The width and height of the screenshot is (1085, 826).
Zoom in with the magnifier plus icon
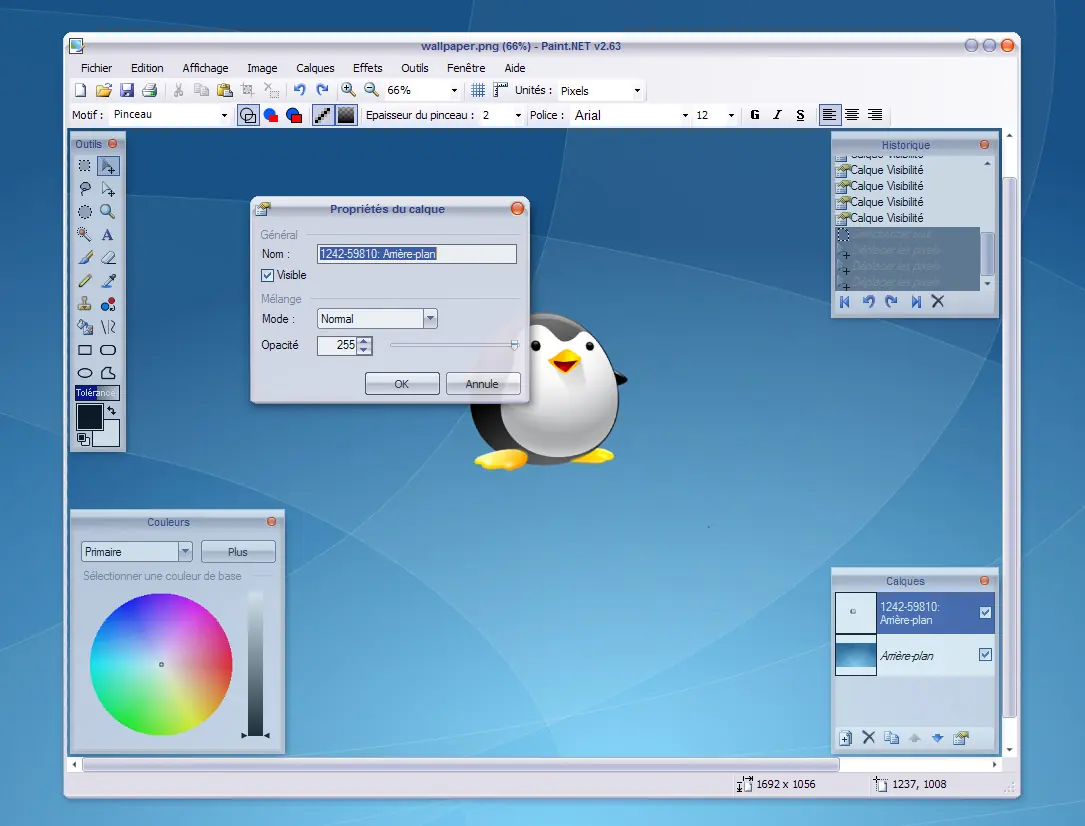click(348, 90)
